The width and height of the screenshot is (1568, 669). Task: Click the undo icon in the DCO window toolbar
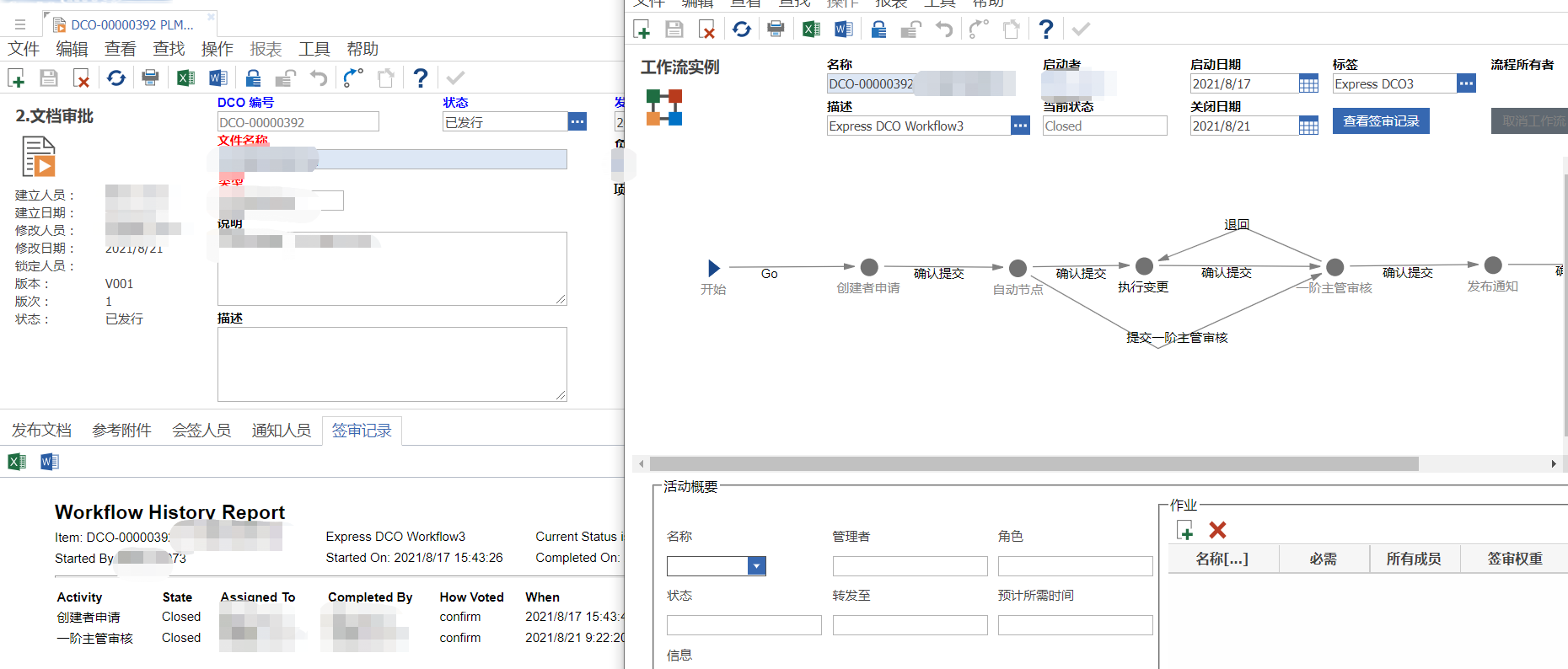pyautogui.click(x=318, y=78)
